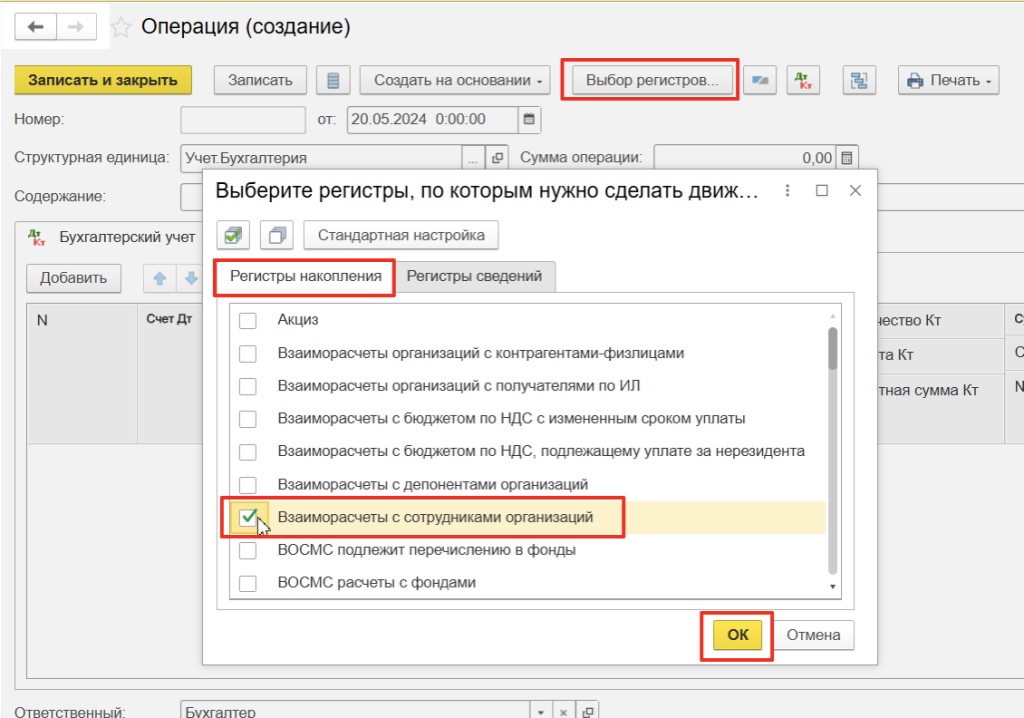Add Операция to favorites with star icon
The image size is (1024, 718).
click(x=121, y=28)
